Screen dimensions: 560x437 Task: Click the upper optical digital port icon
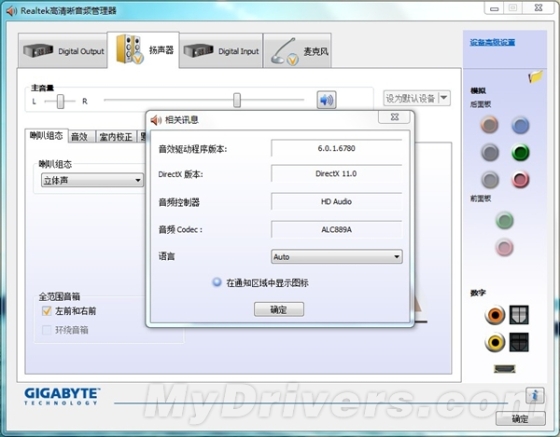pos(519,315)
